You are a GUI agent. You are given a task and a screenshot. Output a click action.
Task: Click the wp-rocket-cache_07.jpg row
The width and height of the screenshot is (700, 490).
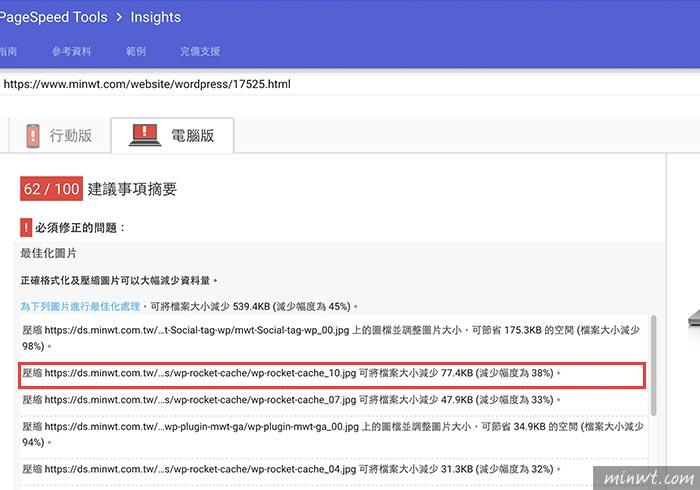[333, 400]
